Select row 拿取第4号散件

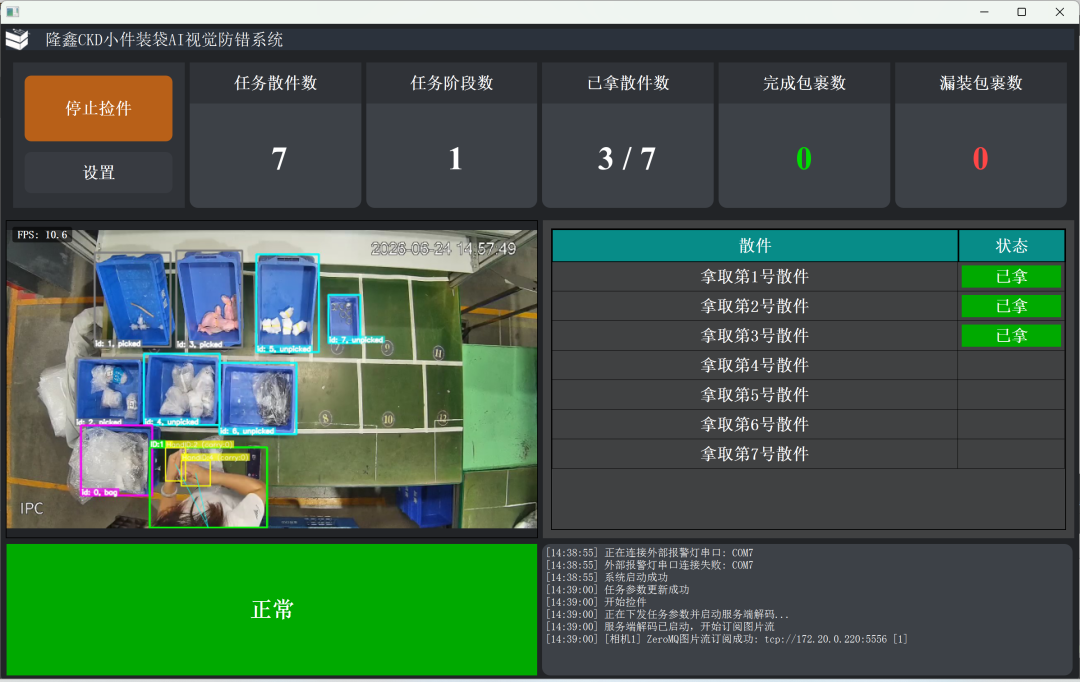808,365
